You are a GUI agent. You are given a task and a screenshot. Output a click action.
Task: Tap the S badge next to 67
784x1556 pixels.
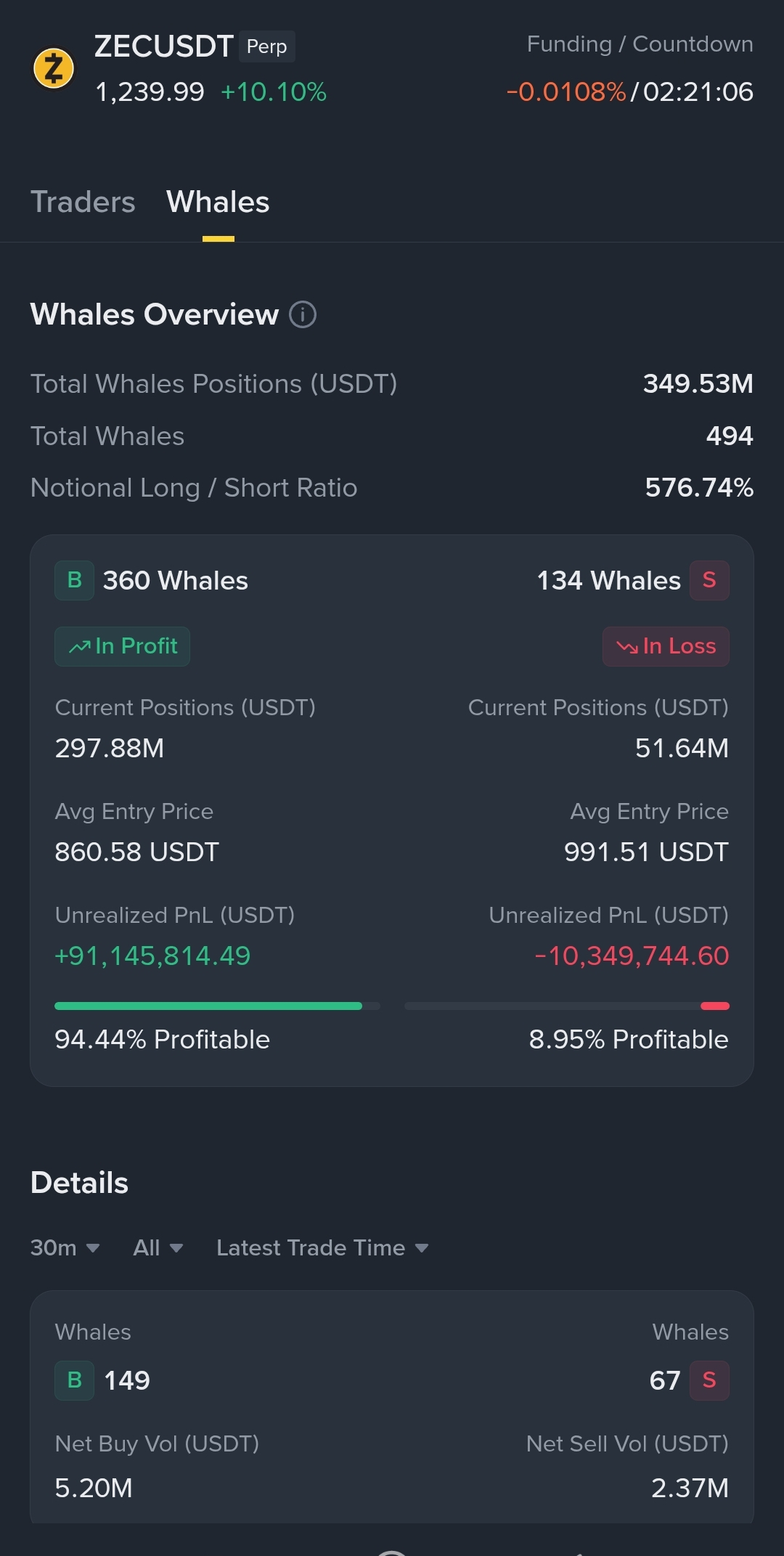(x=709, y=1380)
